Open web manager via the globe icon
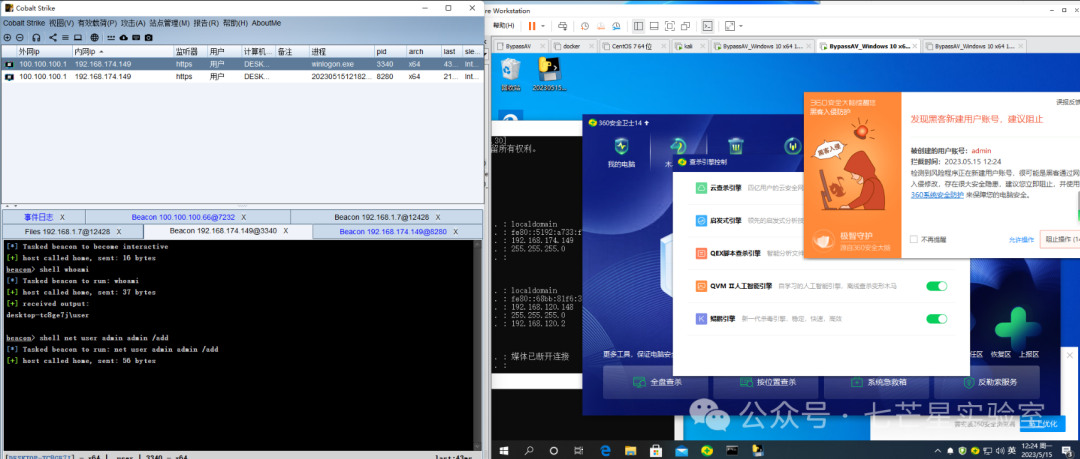 coord(94,37)
